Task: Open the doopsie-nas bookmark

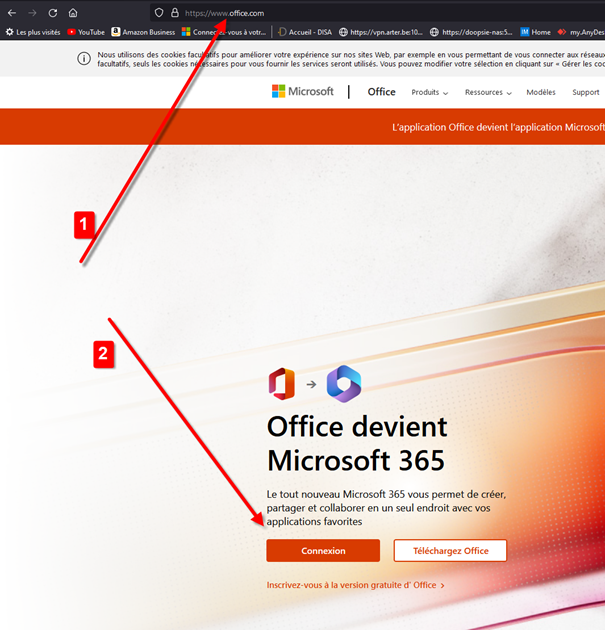Action: [x=471, y=32]
